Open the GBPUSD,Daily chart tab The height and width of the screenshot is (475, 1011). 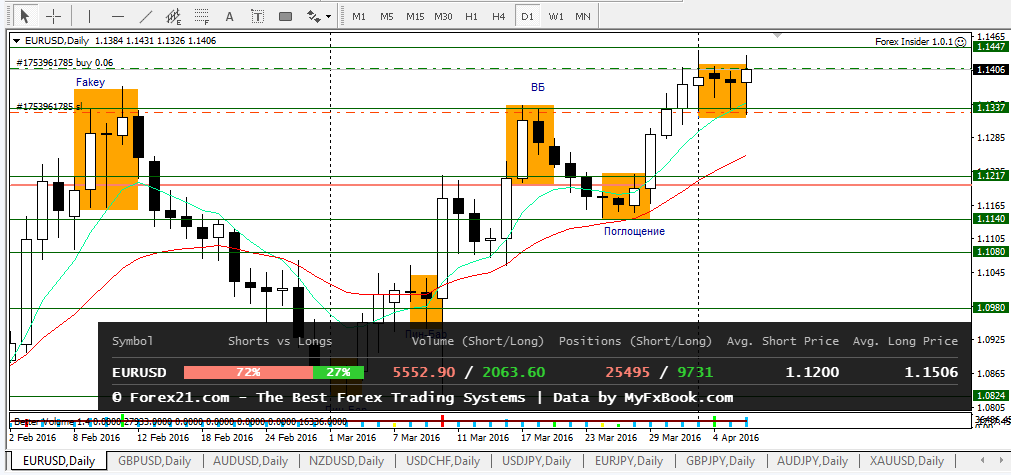pyautogui.click(x=154, y=461)
